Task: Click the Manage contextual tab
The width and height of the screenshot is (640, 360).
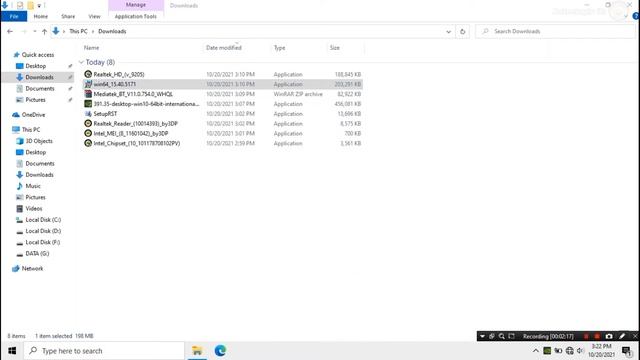Action: click(x=136, y=5)
